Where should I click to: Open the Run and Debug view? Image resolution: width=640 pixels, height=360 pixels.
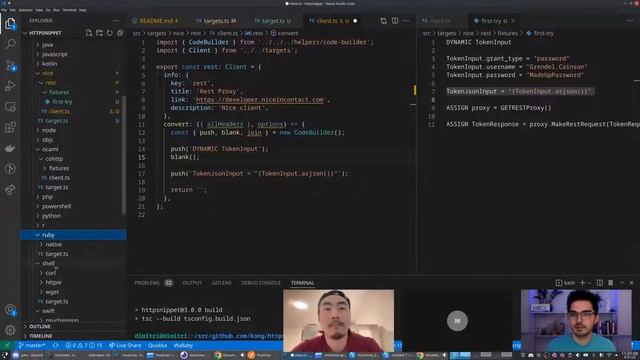(10, 86)
